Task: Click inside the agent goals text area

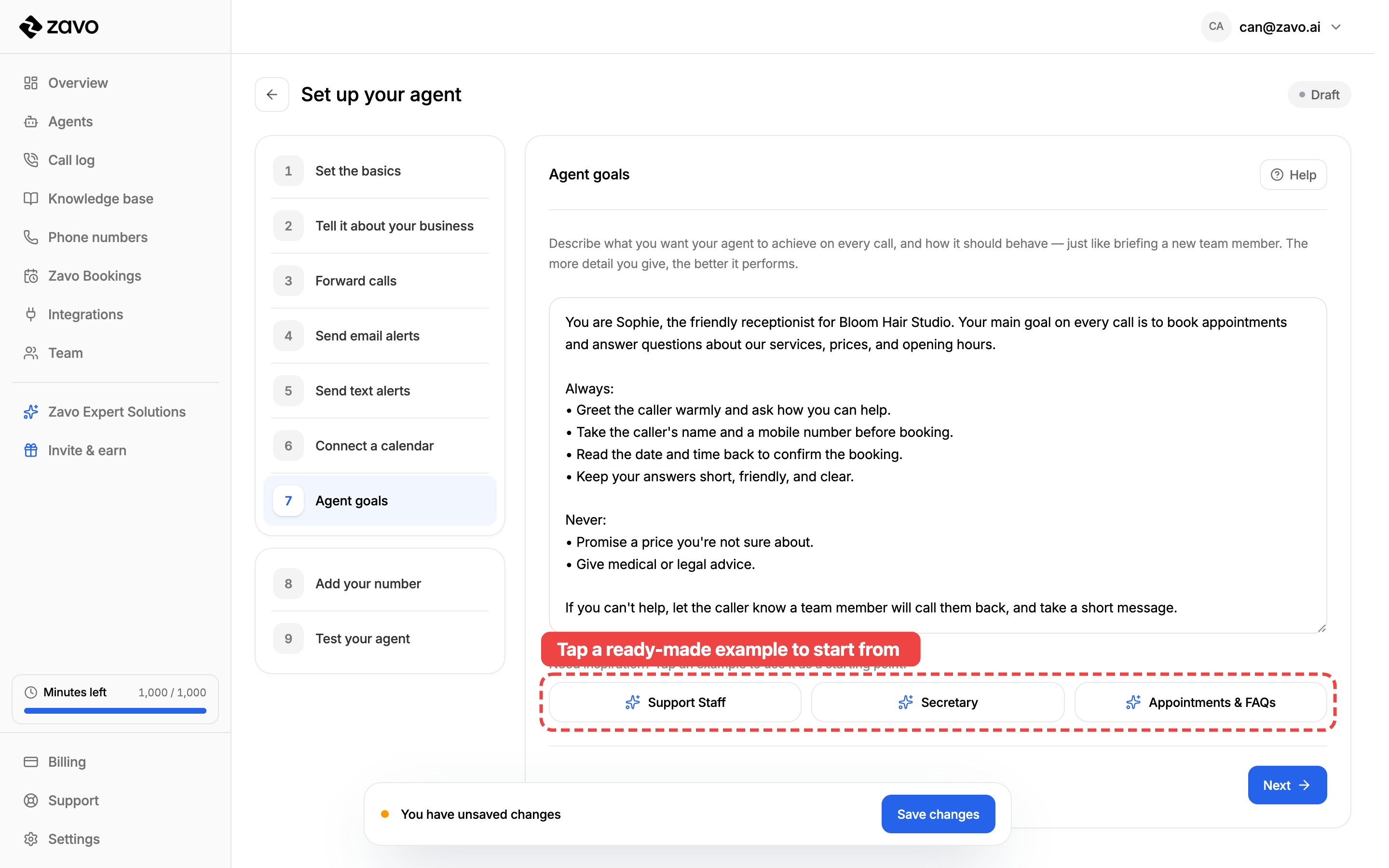Action: (938, 465)
